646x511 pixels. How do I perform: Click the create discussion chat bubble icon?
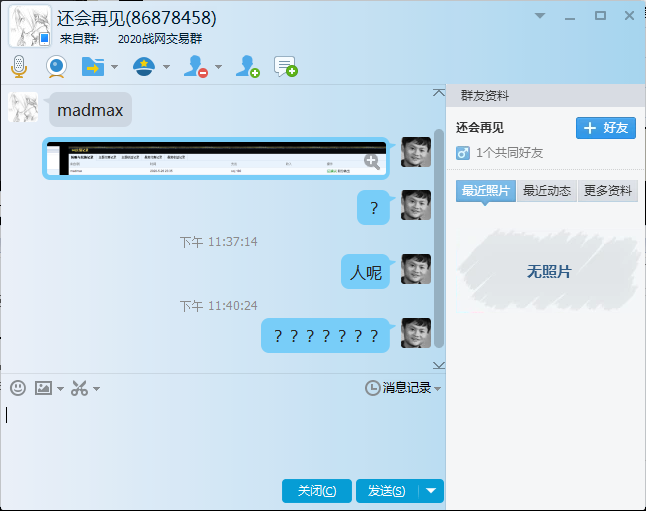[x=286, y=67]
